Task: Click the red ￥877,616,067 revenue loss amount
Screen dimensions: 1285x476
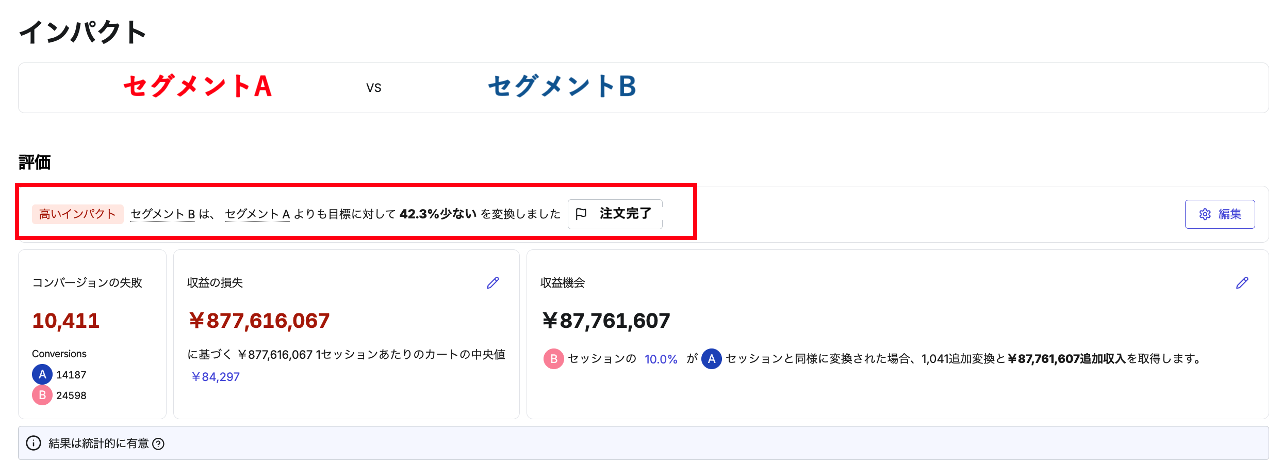Action: click(x=259, y=321)
